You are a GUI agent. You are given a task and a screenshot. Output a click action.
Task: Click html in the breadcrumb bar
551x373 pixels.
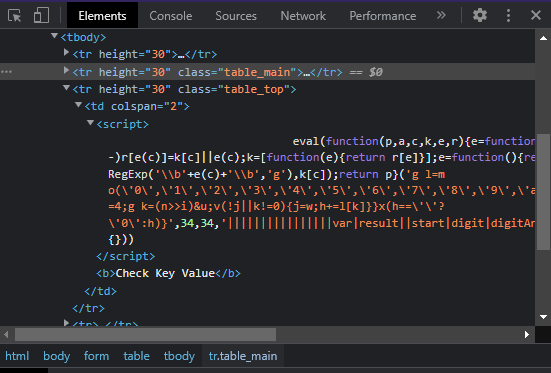(x=17, y=356)
